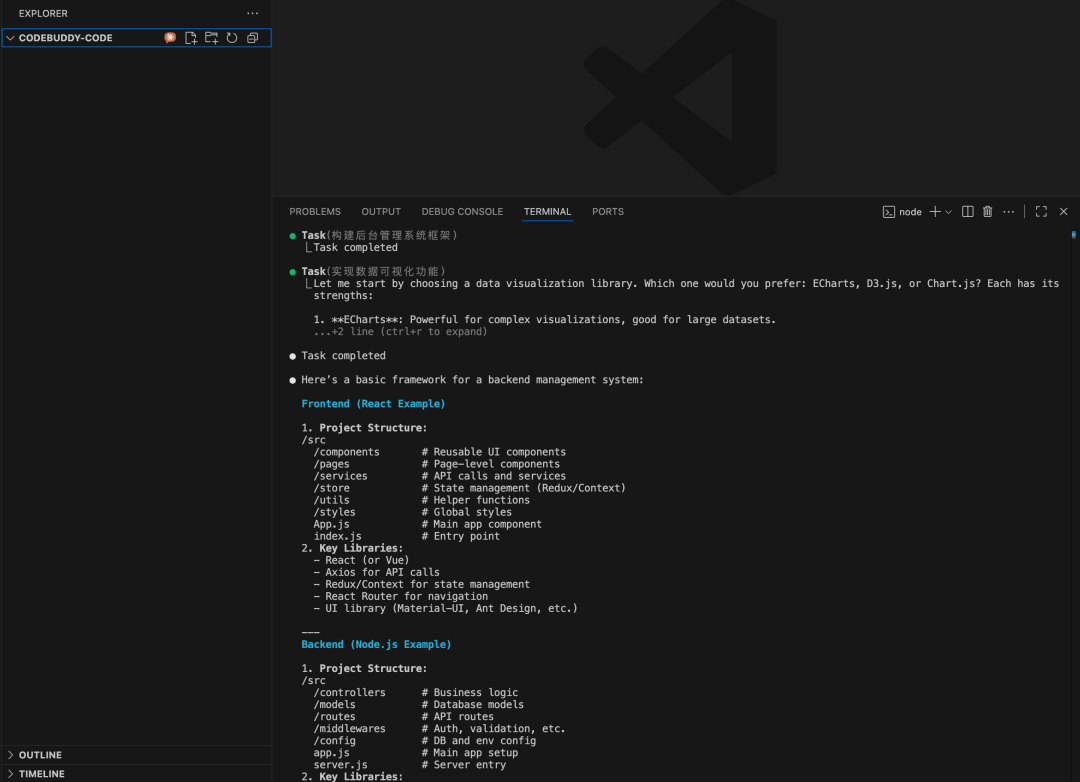
Task: Create a new file in CODEBUDDY-CODE
Action: pyautogui.click(x=191, y=38)
